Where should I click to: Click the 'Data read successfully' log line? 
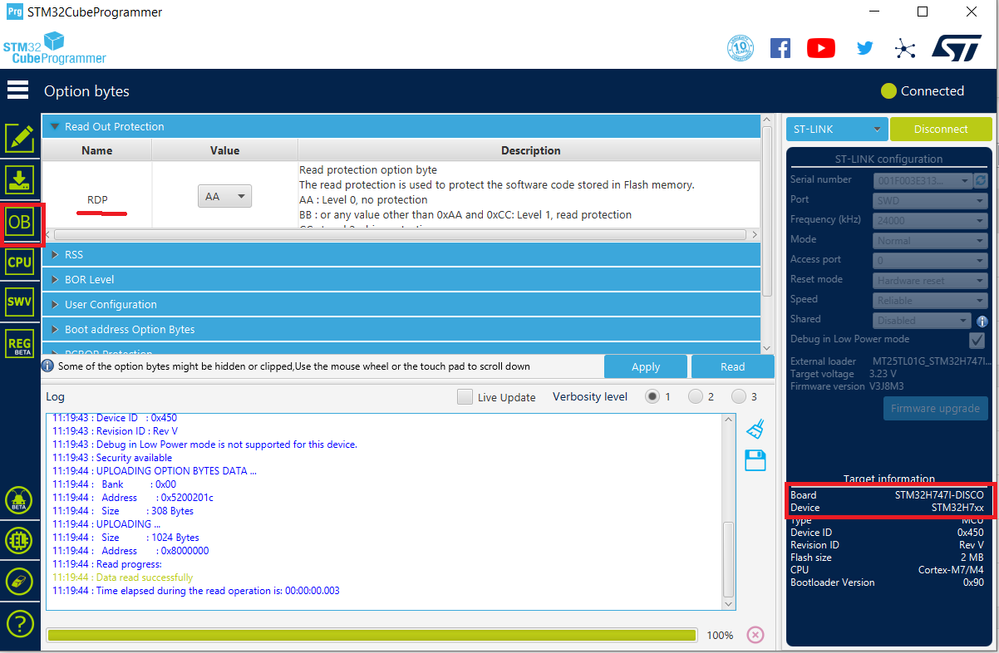point(122,578)
